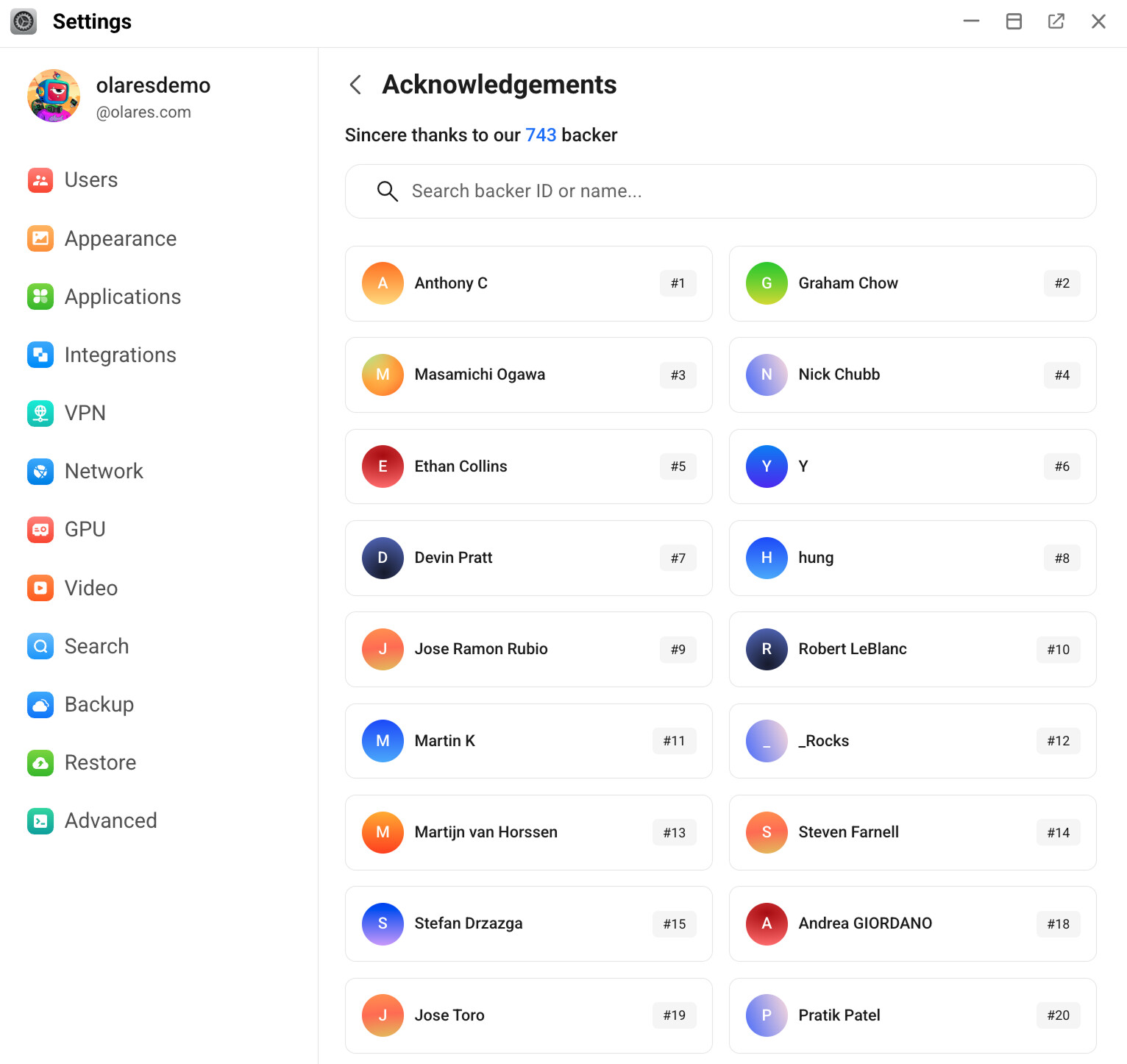Click the Backup cloud icon
The image size is (1127, 1064).
pyautogui.click(x=40, y=704)
